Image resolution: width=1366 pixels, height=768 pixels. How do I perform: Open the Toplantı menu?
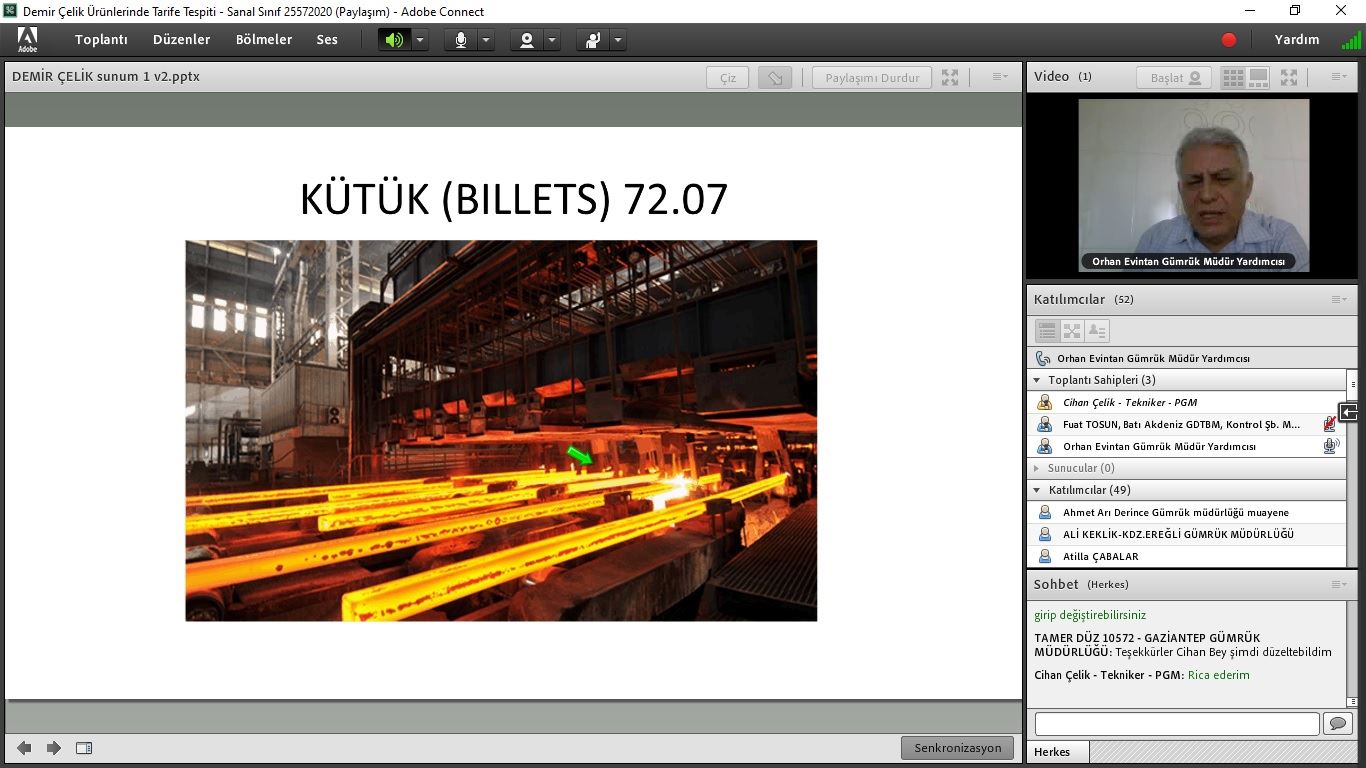[101, 40]
